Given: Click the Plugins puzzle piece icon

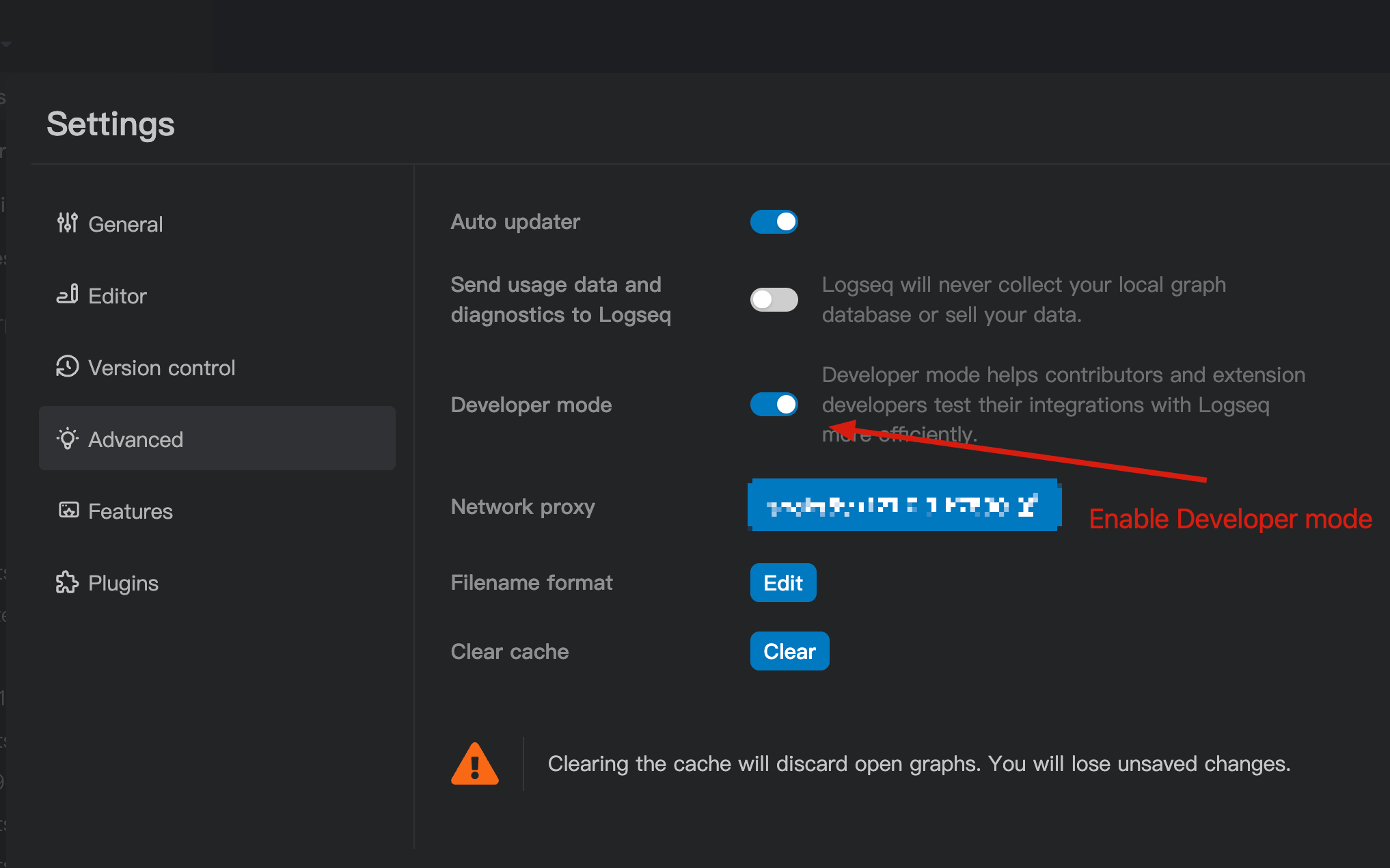Looking at the screenshot, I should [x=67, y=582].
